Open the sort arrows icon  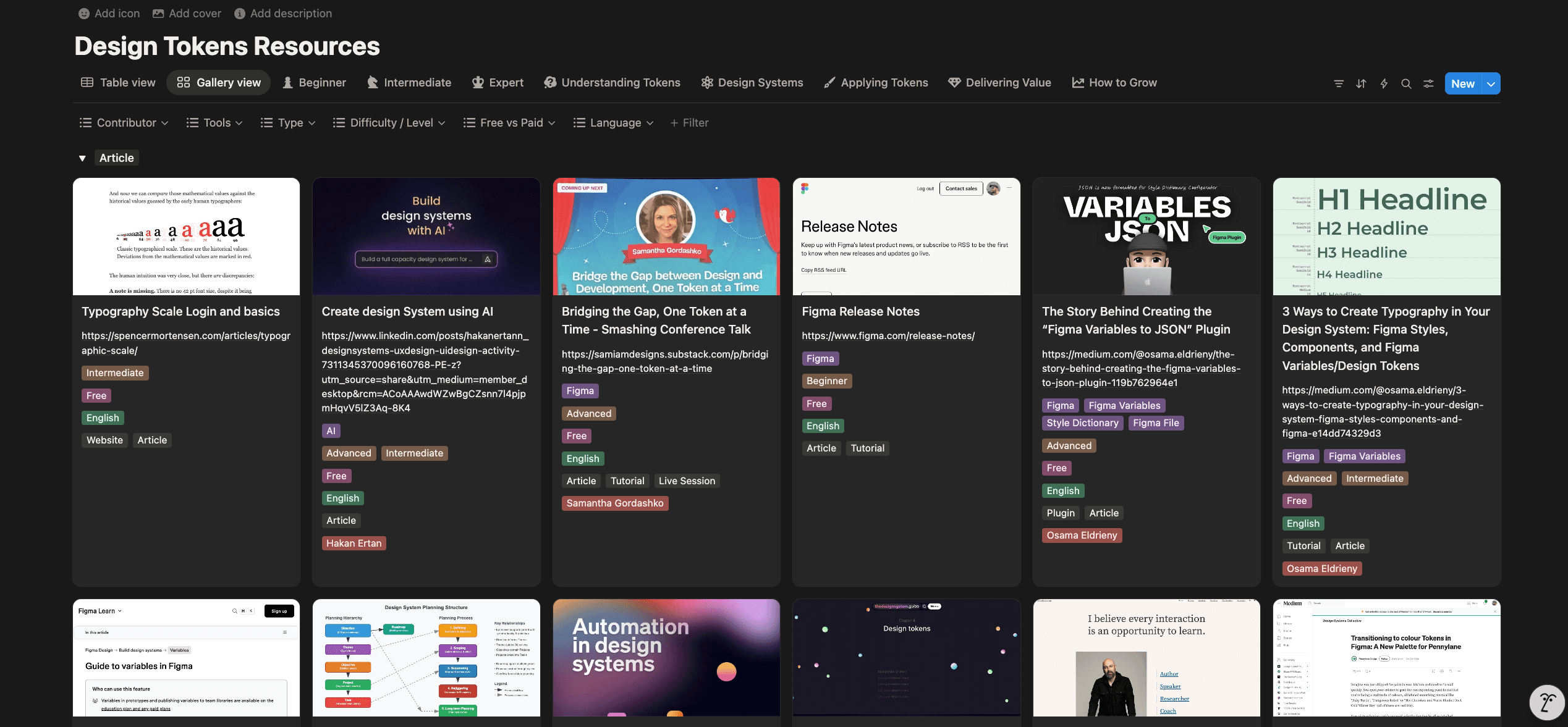1361,83
